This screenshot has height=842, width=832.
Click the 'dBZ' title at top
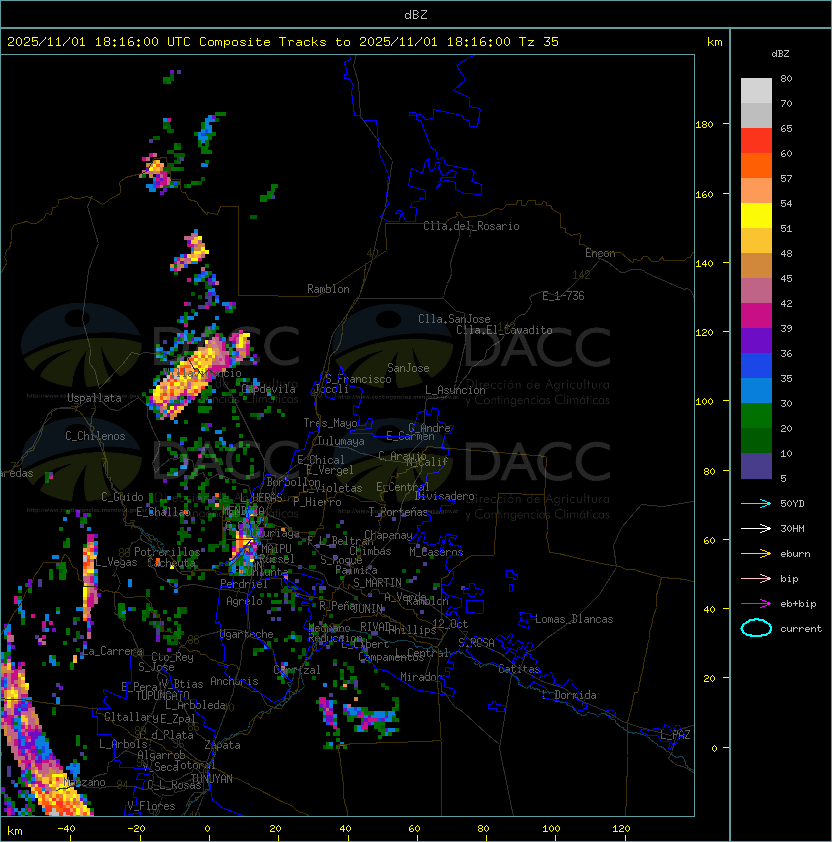point(416,15)
